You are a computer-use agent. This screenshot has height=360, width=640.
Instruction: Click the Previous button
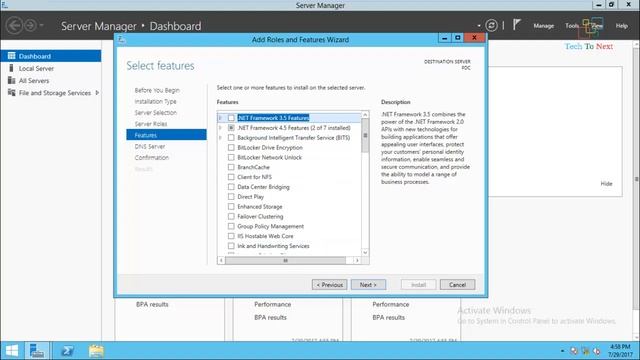(x=329, y=284)
